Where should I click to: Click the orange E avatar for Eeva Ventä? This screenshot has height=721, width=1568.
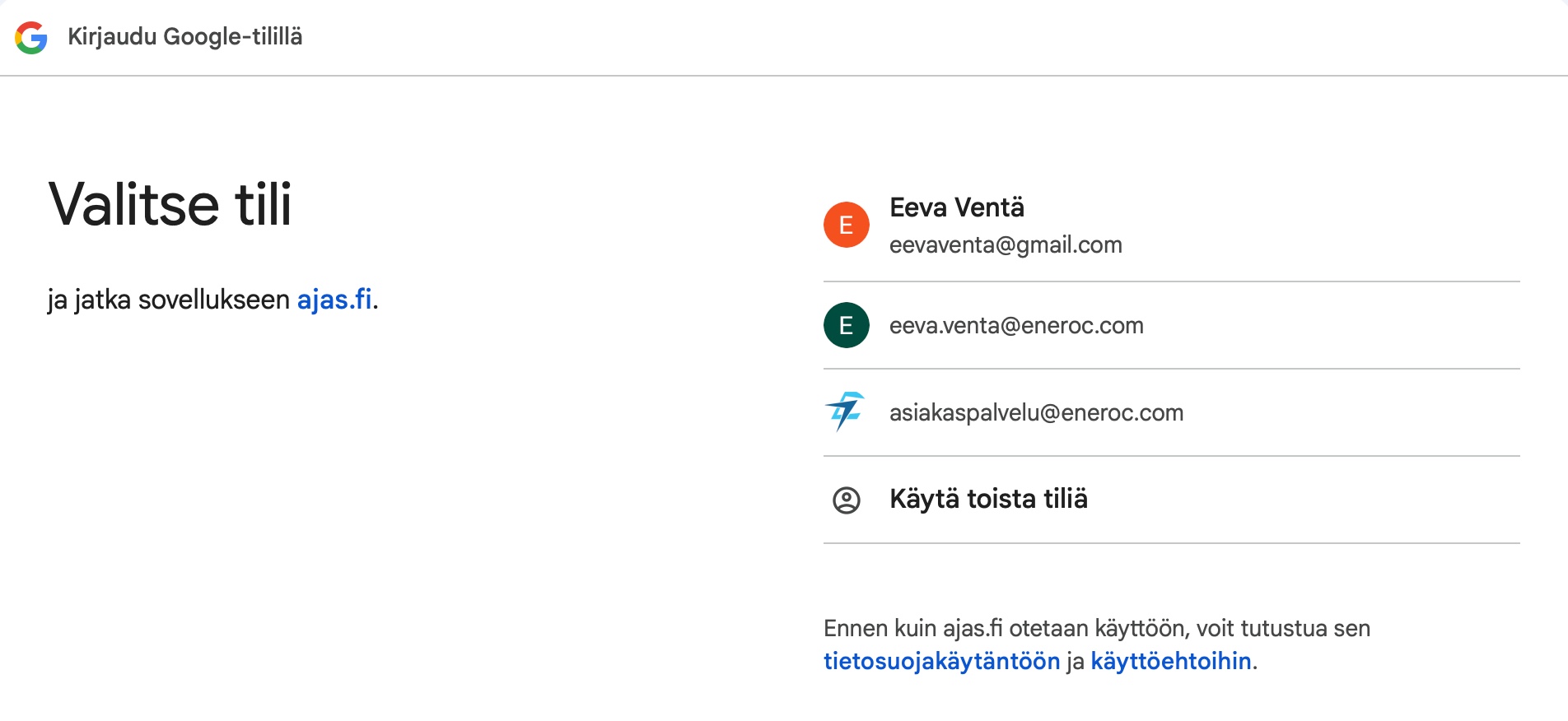pos(846,225)
